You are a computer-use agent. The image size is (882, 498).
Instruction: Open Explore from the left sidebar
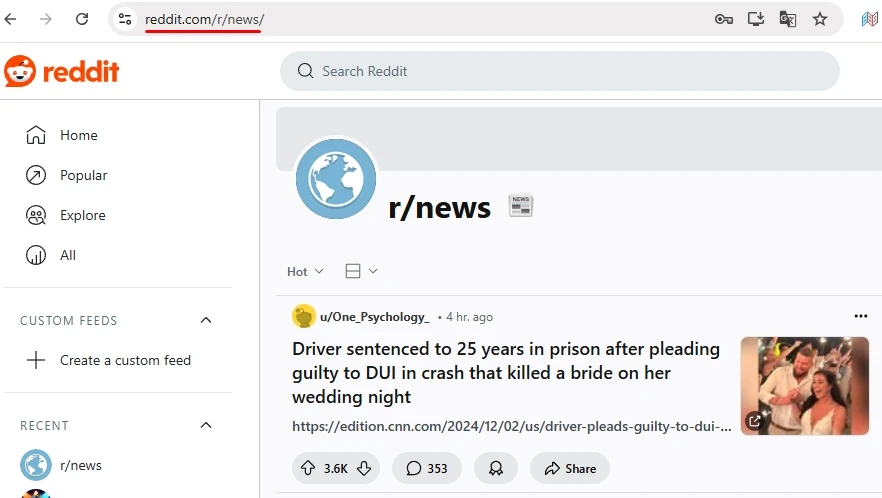[82, 215]
